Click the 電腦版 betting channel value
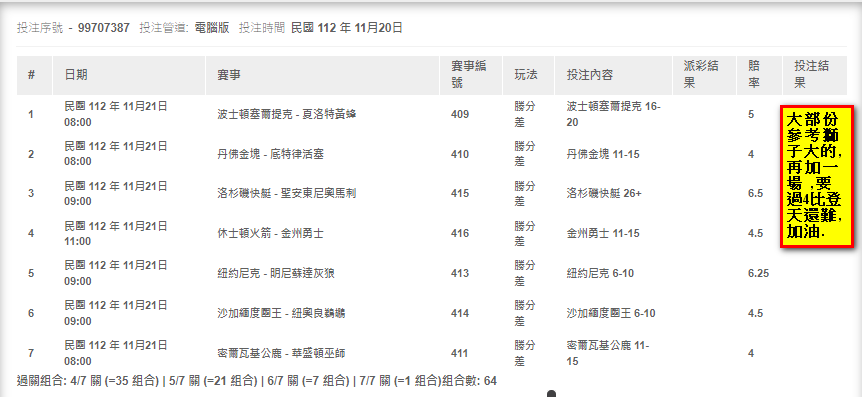Viewport: 862px width, 397px height. pos(212,27)
